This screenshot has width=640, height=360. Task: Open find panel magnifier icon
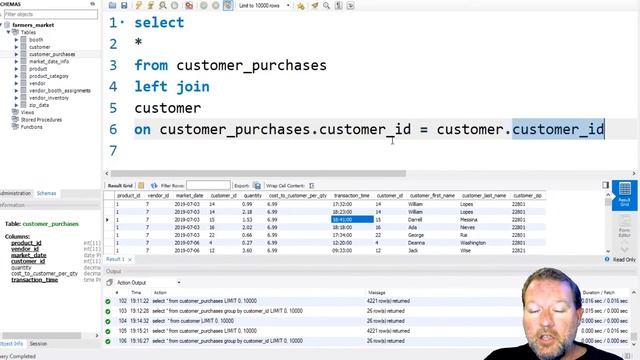[x=327, y=6]
